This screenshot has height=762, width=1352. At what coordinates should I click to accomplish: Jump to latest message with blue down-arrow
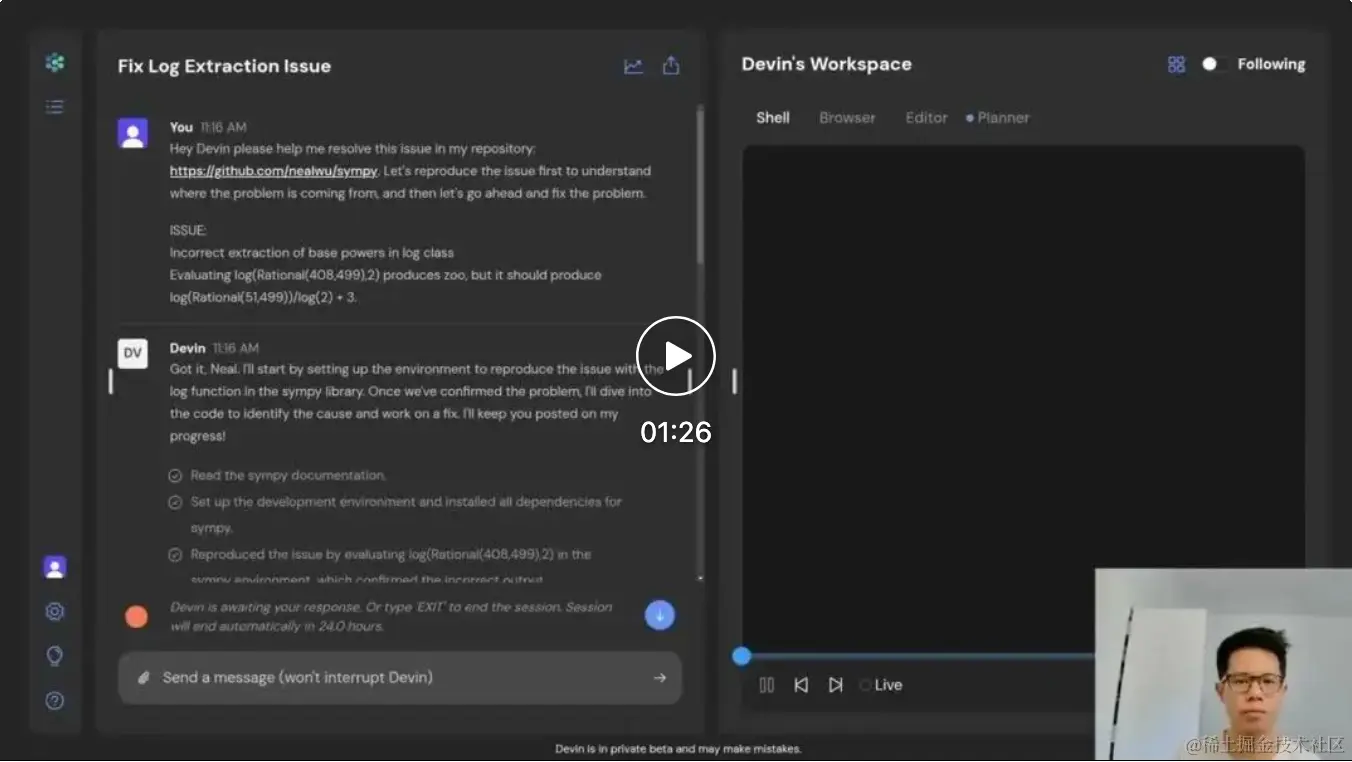click(x=660, y=615)
